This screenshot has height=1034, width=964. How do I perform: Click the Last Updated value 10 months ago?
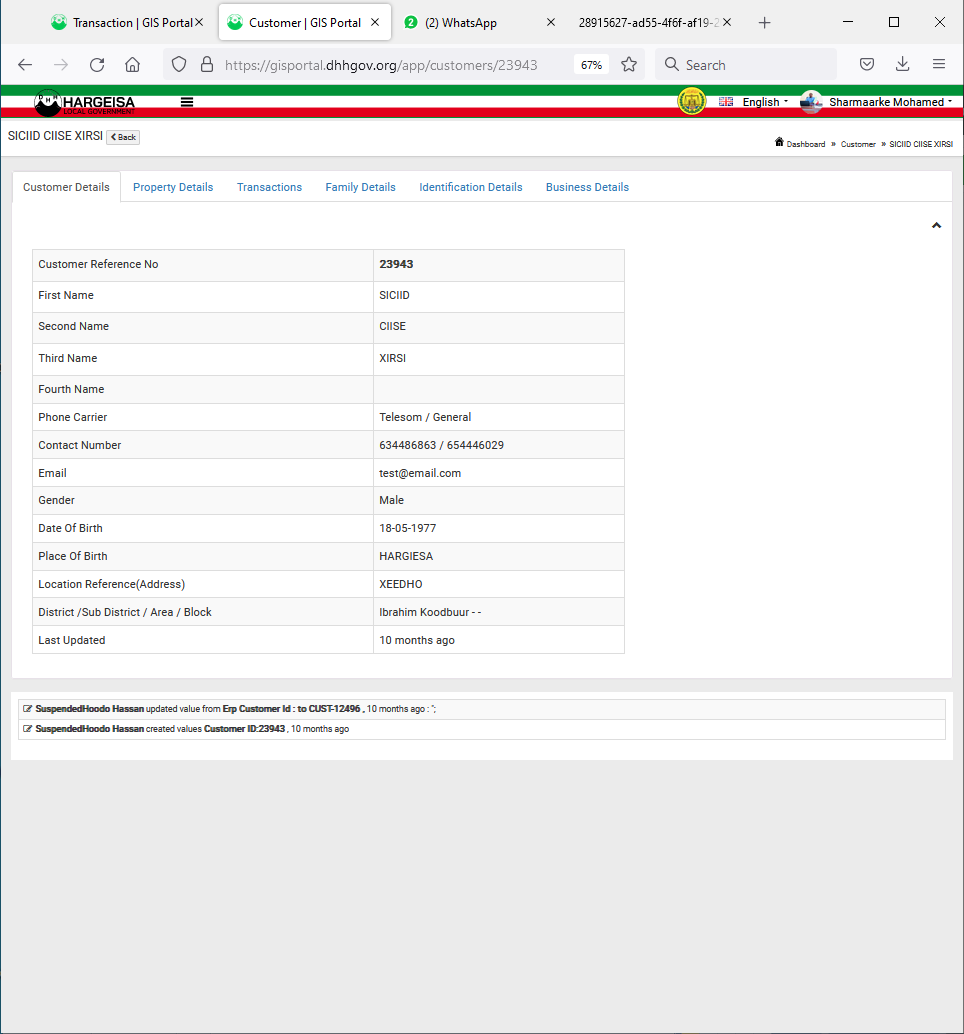[x=417, y=640]
